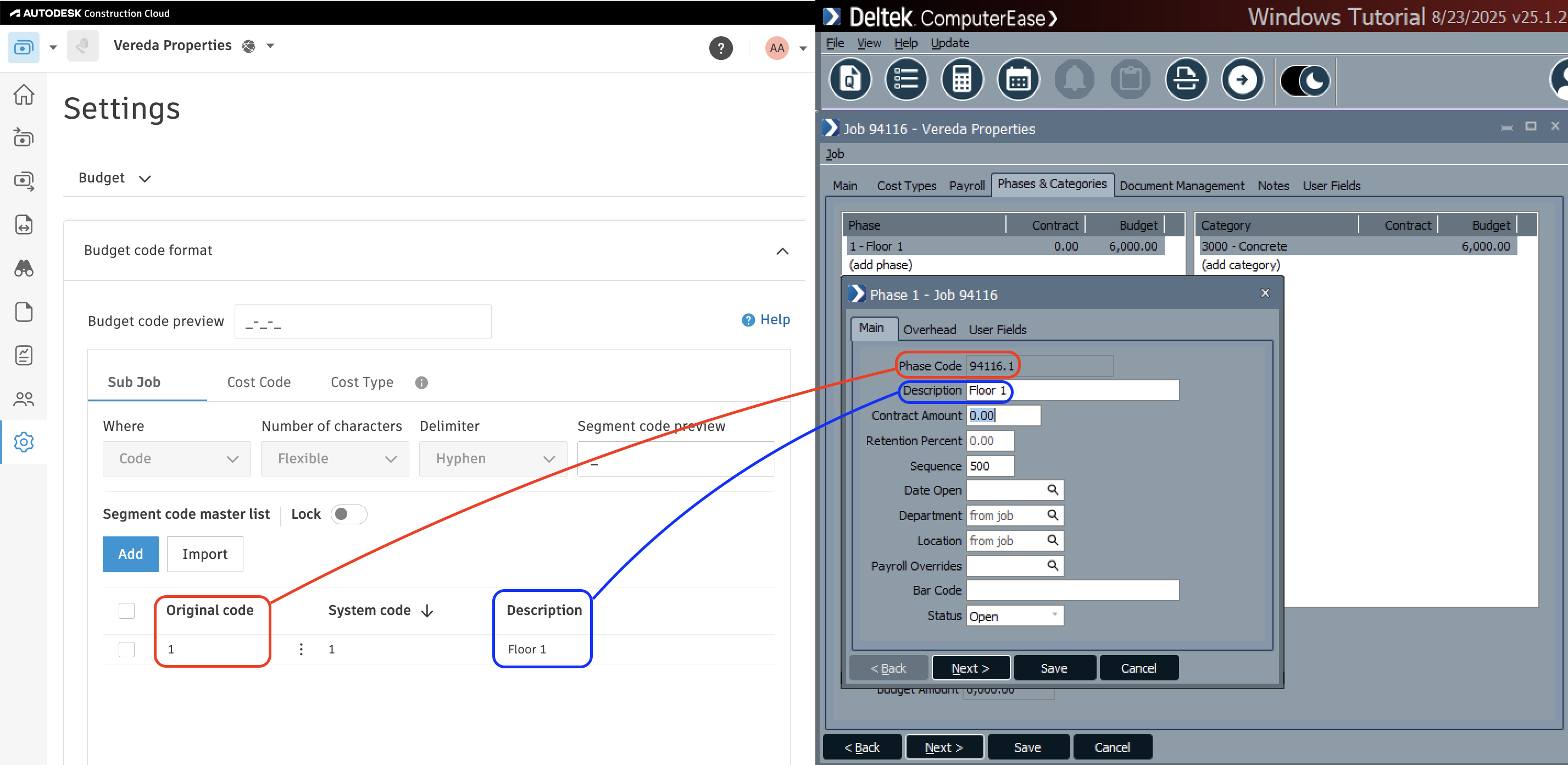1568x765 pixels.
Task: Check the select-all checkbox in table header
Action: (x=126, y=610)
